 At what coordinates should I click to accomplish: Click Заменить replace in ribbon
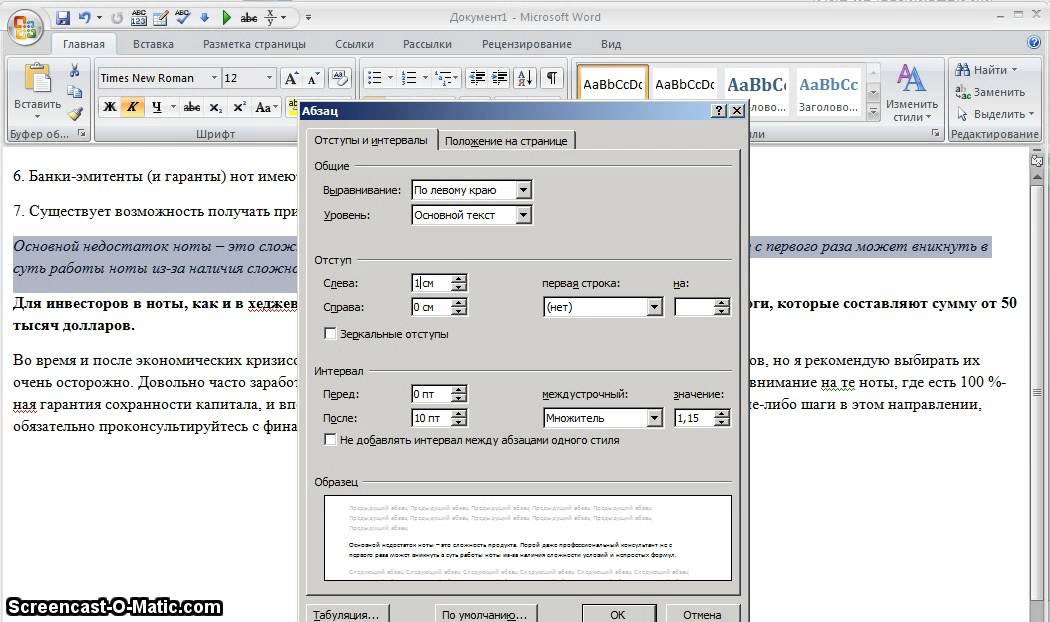pyautogui.click(x=990, y=92)
